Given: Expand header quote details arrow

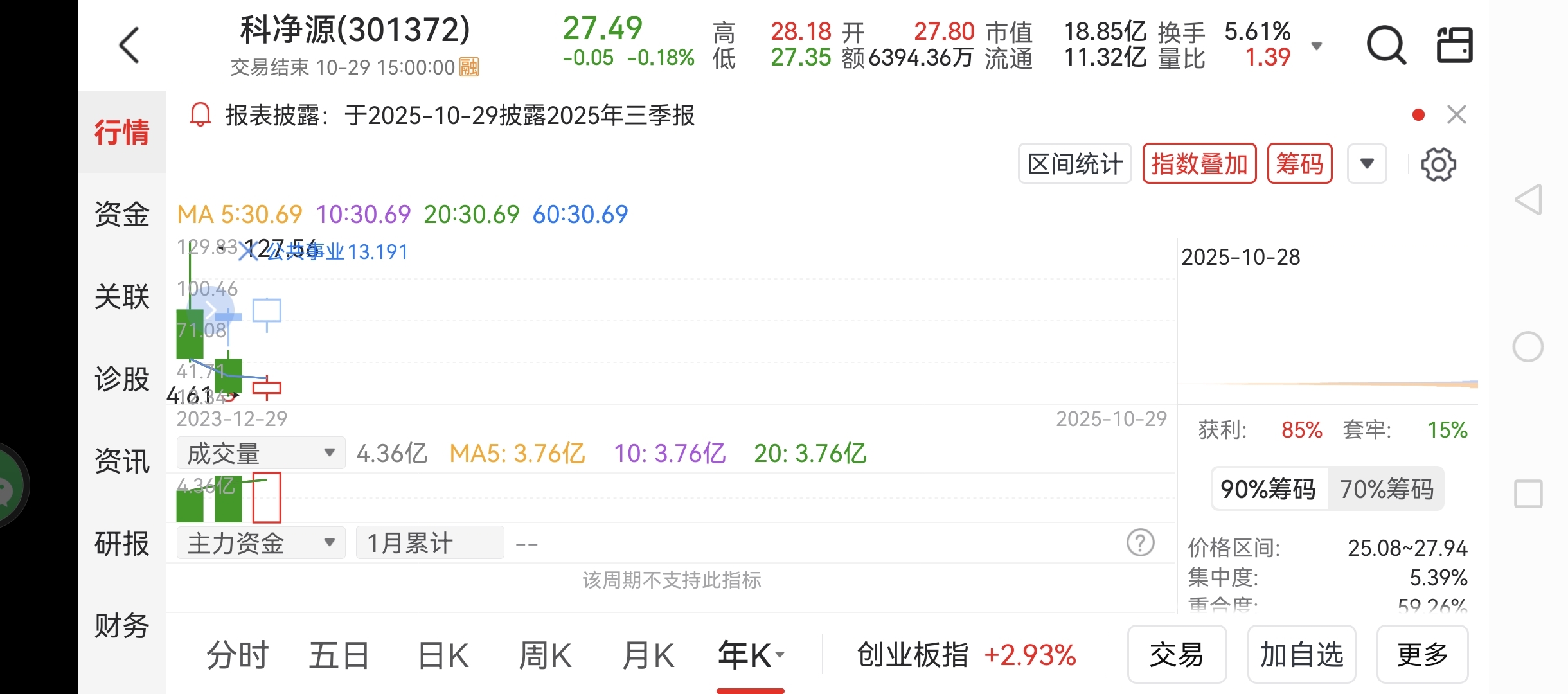Looking at the screenshot, I should click(1316, 46).
